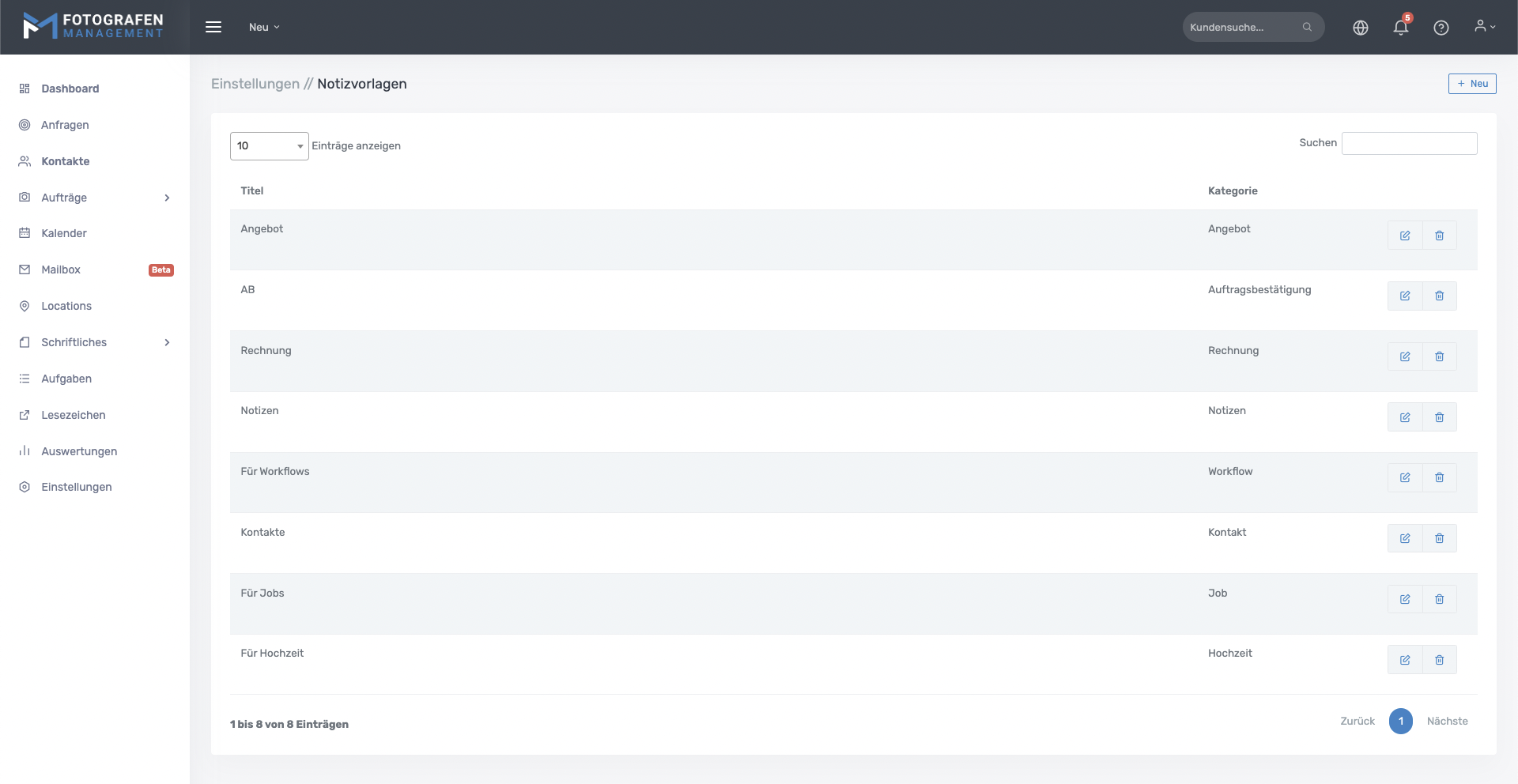Click the Suchen table search field
Screen dimensions: 1518x784
1409,143
